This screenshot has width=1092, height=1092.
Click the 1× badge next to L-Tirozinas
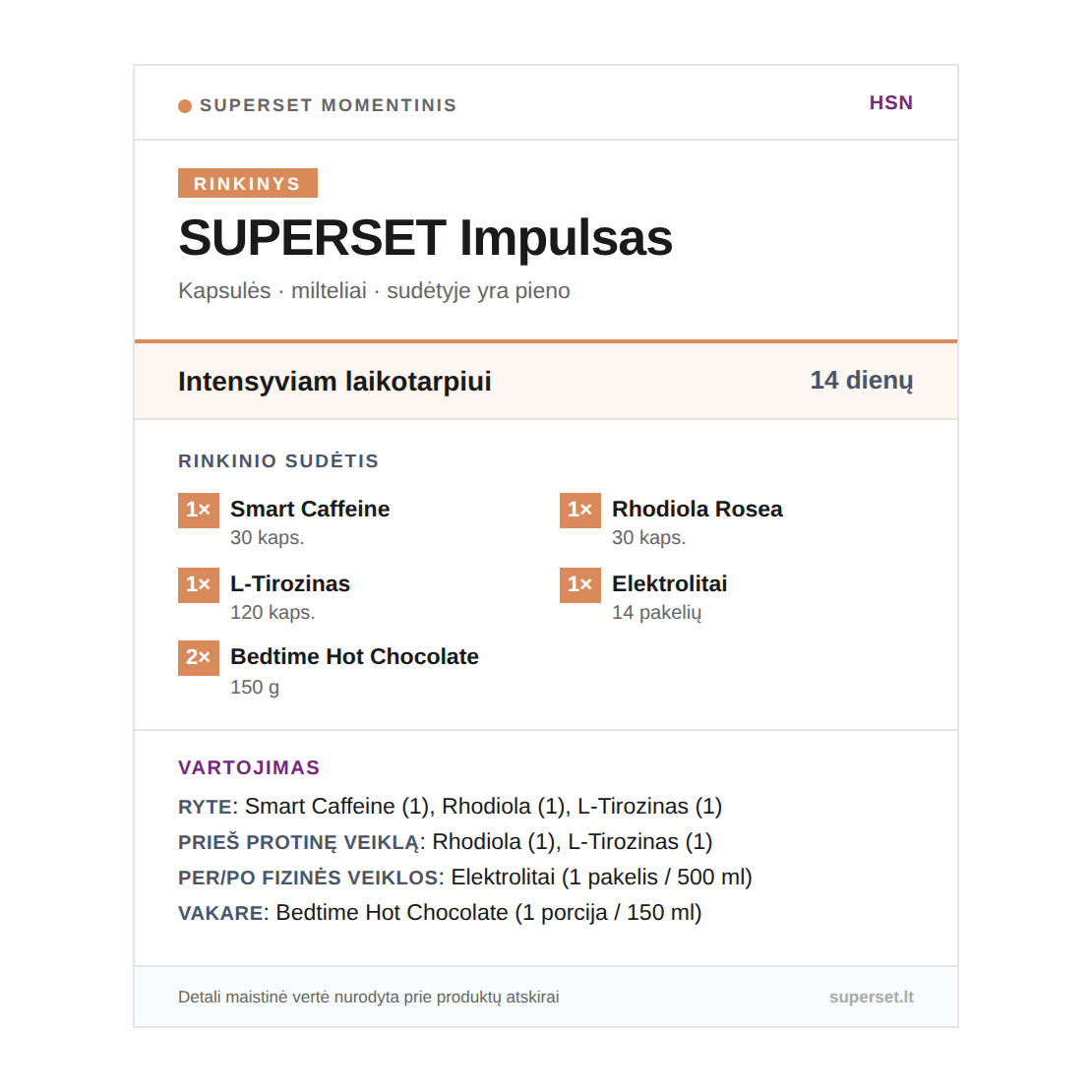point(199,584)
